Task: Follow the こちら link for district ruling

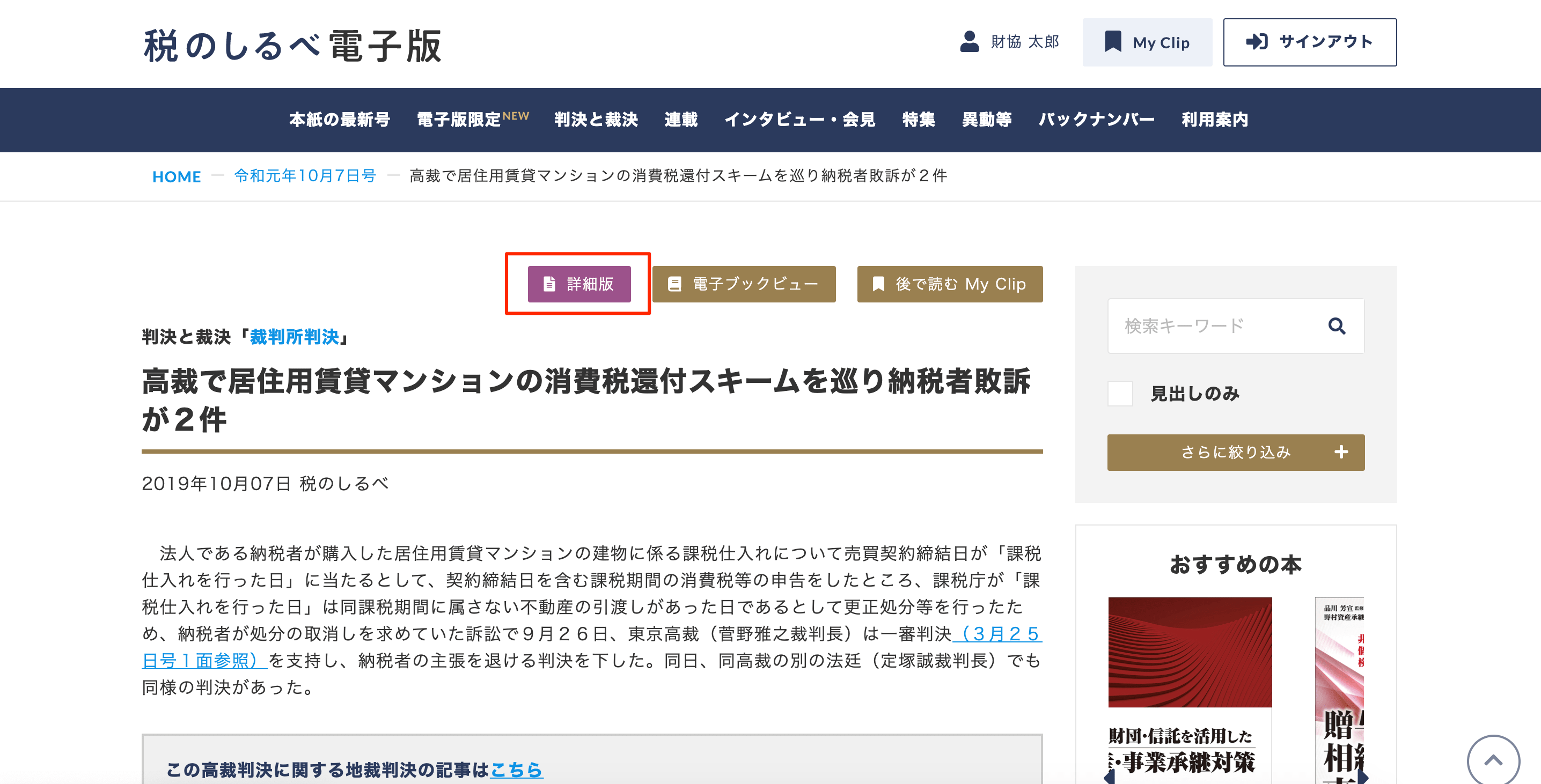Action: 516,769
